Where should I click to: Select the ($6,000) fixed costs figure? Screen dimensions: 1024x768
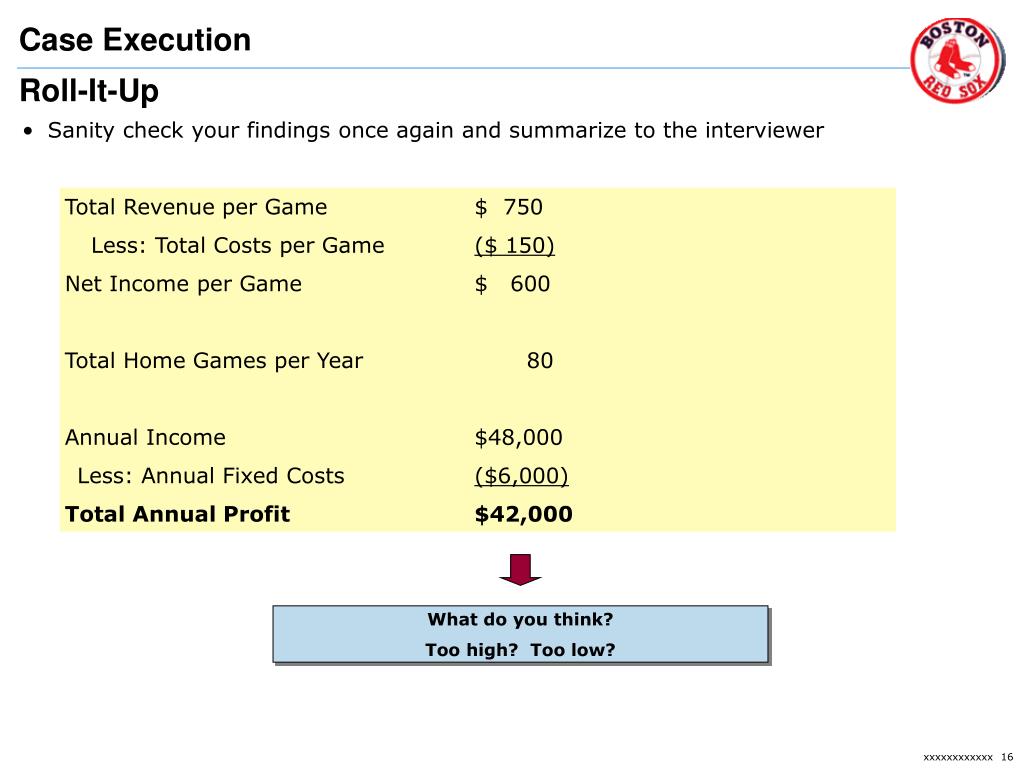(521, 476)
